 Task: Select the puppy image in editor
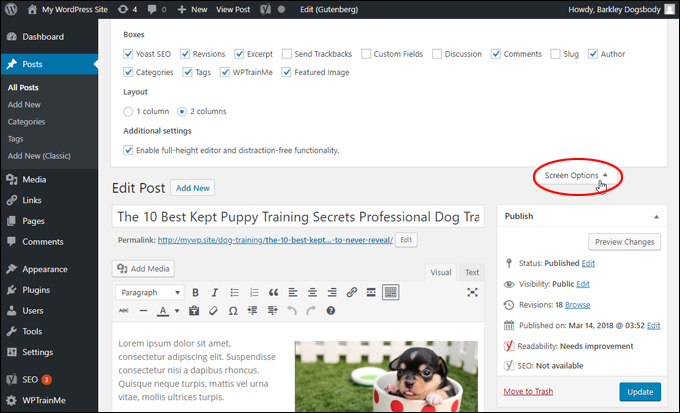(386, 376)
